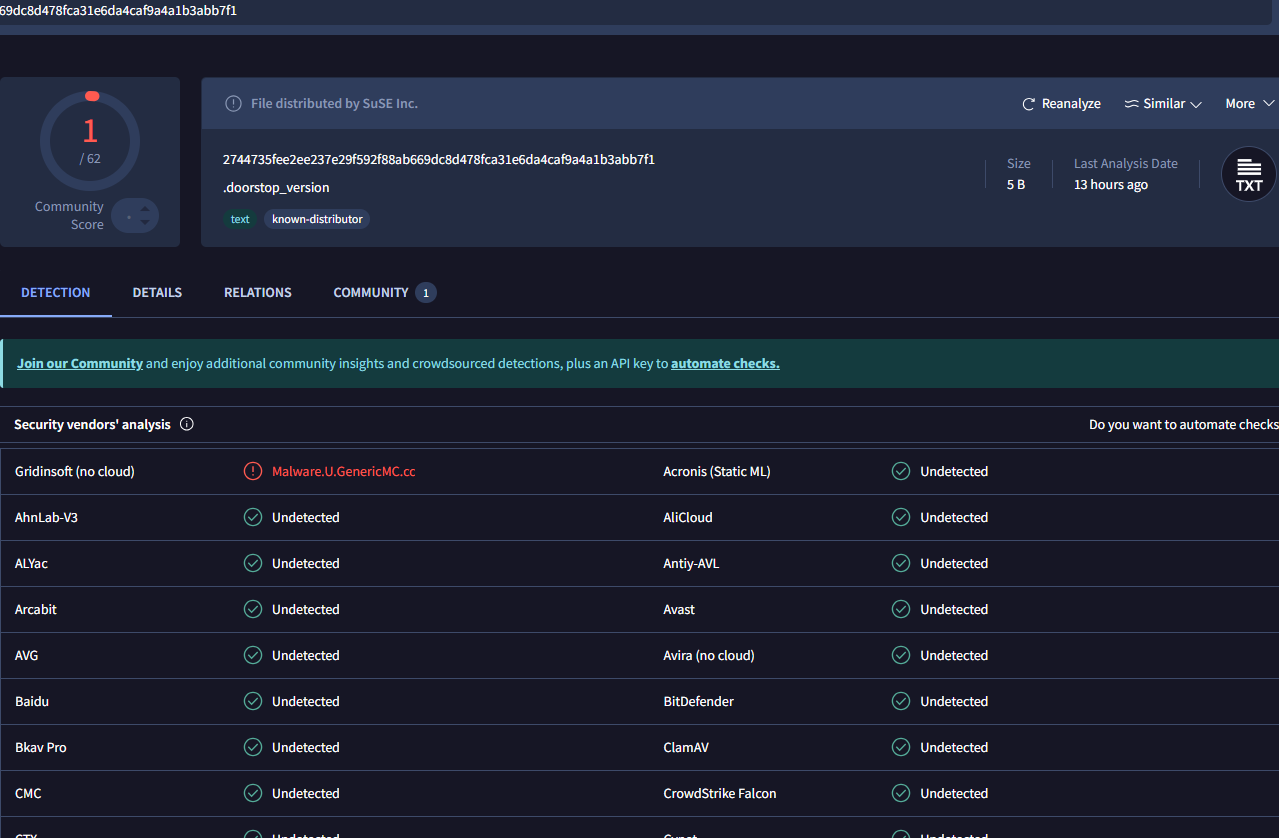Click the check icon in AVG row
The width and height of the screenshot is (1279, 838).
pos(253,655)
